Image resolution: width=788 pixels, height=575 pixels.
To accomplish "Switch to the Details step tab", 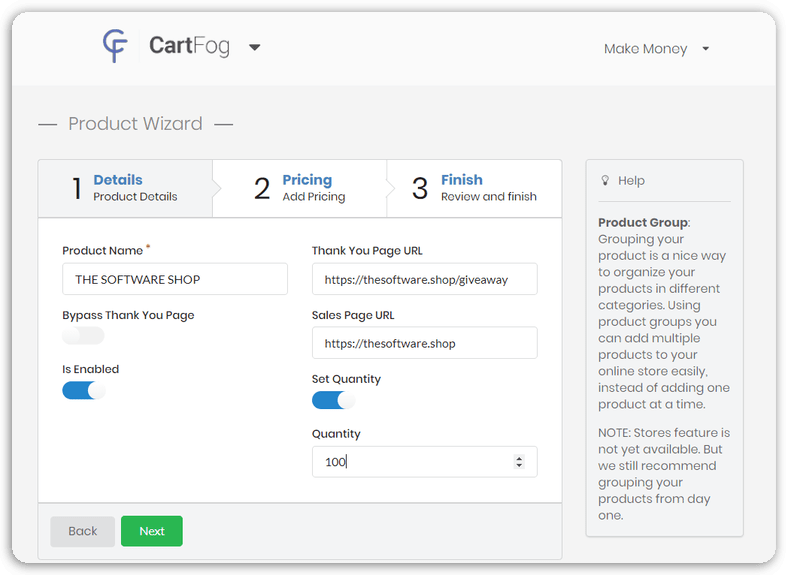I will (x=125, y=188).
